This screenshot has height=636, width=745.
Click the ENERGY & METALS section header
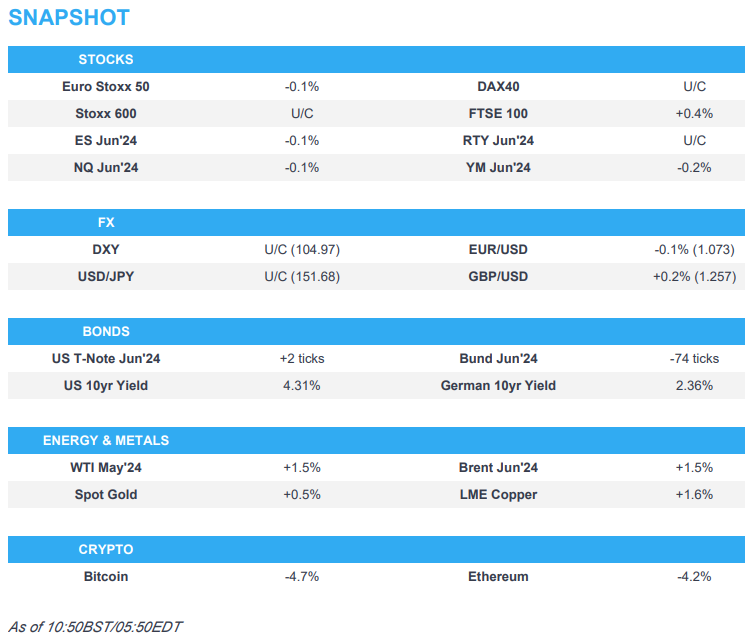pyautogui.click(x=106, y=440)
